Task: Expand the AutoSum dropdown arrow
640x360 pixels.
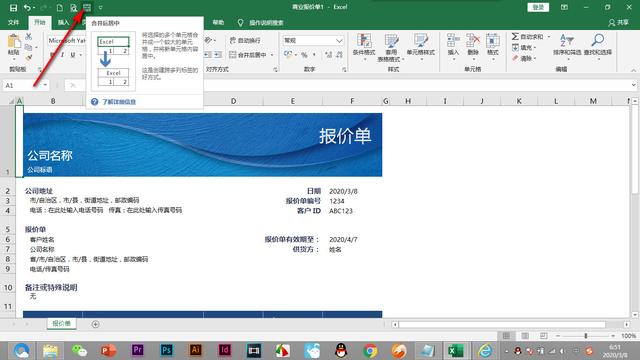Action: (x=549, y=36)
